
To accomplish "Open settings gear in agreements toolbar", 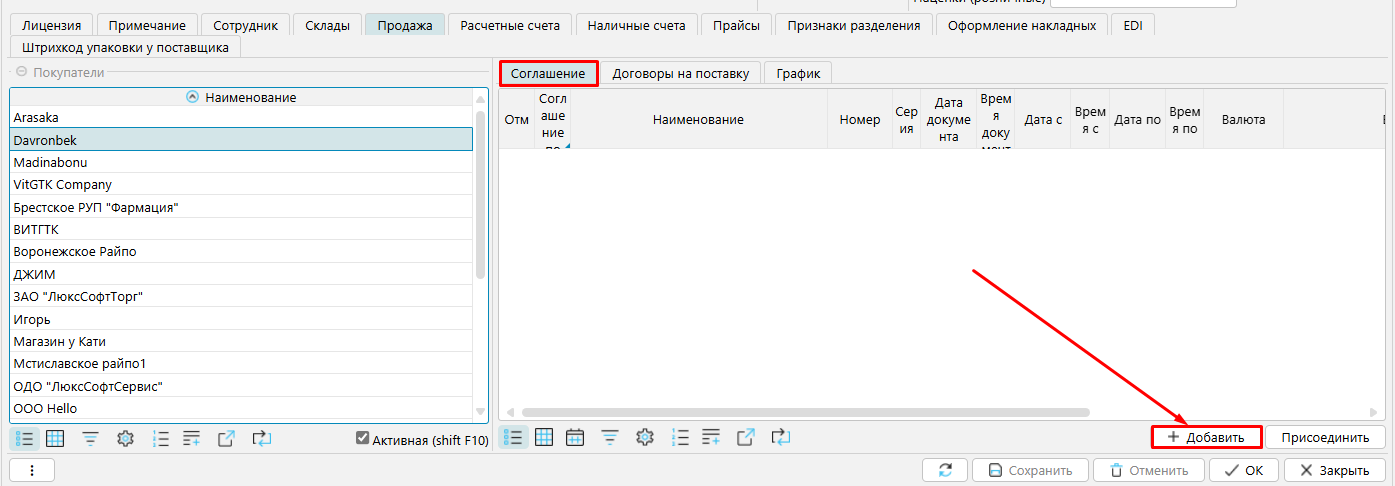I will 645,437.
